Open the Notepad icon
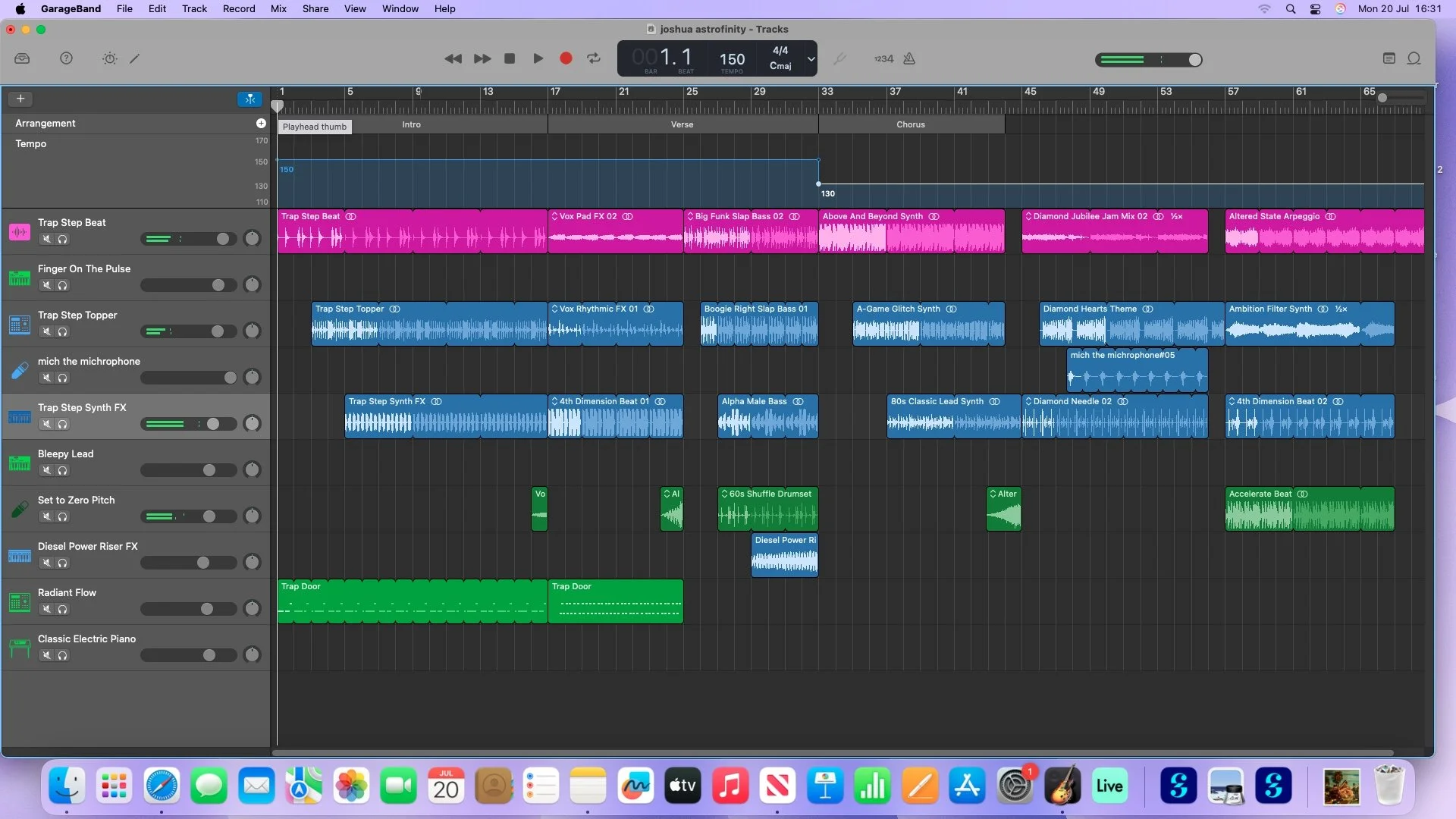The width and height of the screenshot is (1456, 819). [x=1389, y=58]
